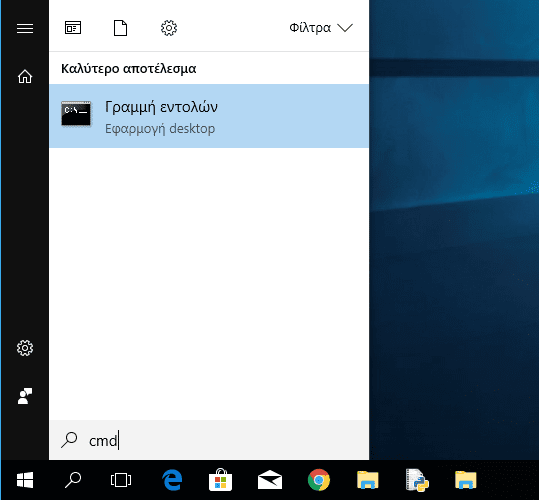Open the first File Explorer taskbar icon

(368, 480)
